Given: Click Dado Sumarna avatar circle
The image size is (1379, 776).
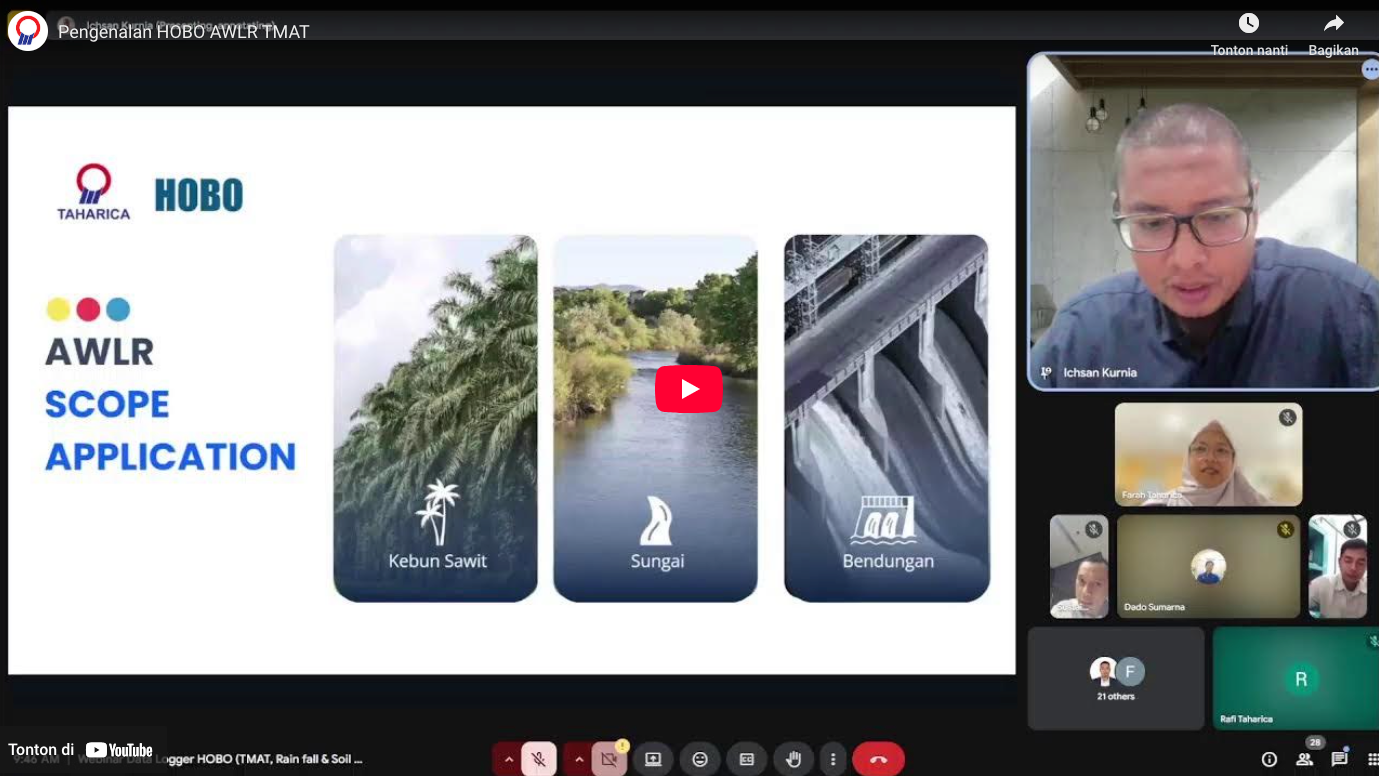Looking at the screenshot, I should pyautogui.click(x=1208, y=567).
